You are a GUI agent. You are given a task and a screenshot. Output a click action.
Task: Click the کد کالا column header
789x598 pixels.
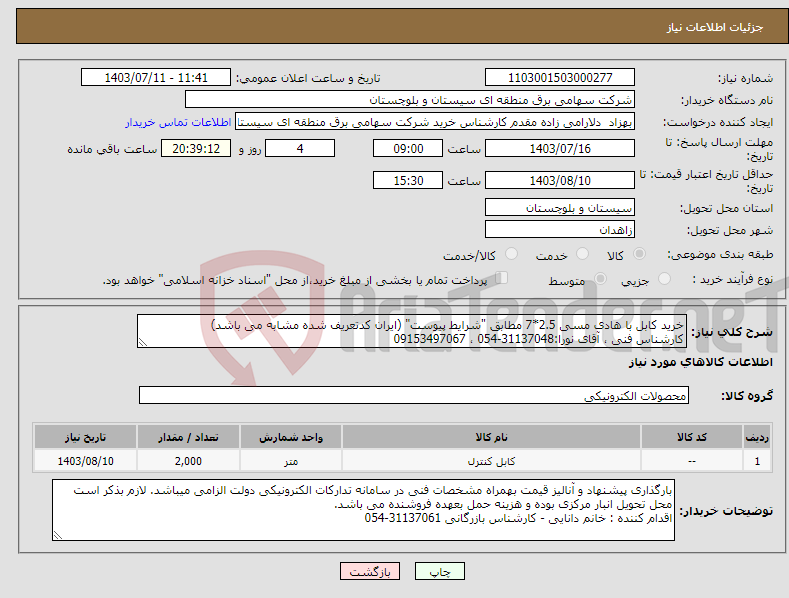tap(692, 437)
